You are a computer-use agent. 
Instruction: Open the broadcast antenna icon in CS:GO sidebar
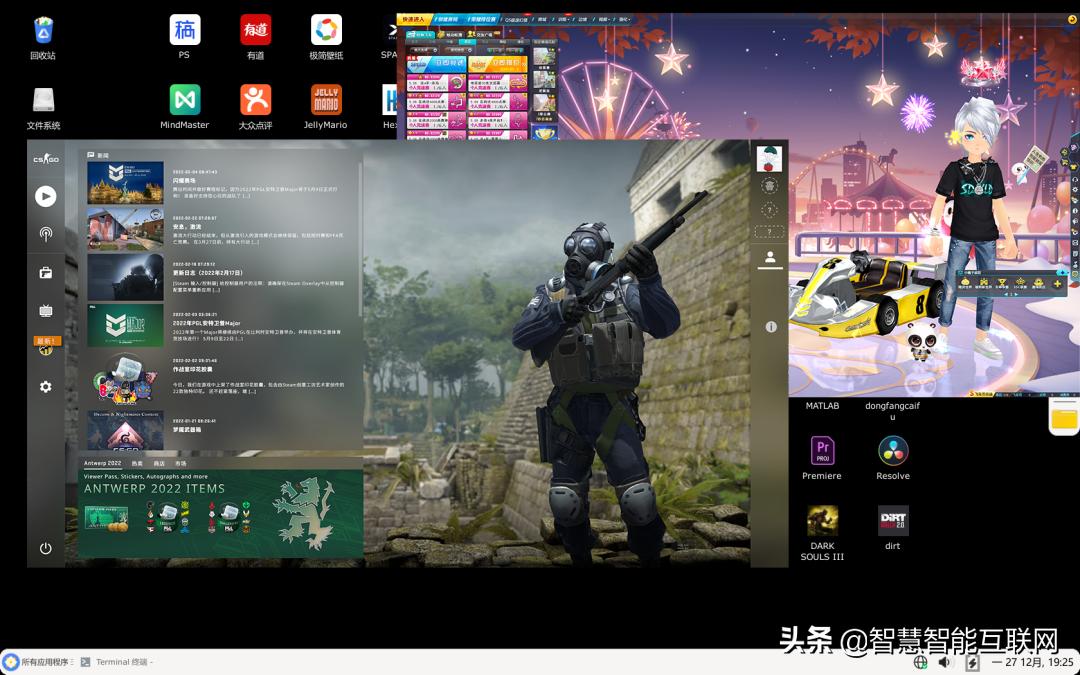tap(45, 234)
